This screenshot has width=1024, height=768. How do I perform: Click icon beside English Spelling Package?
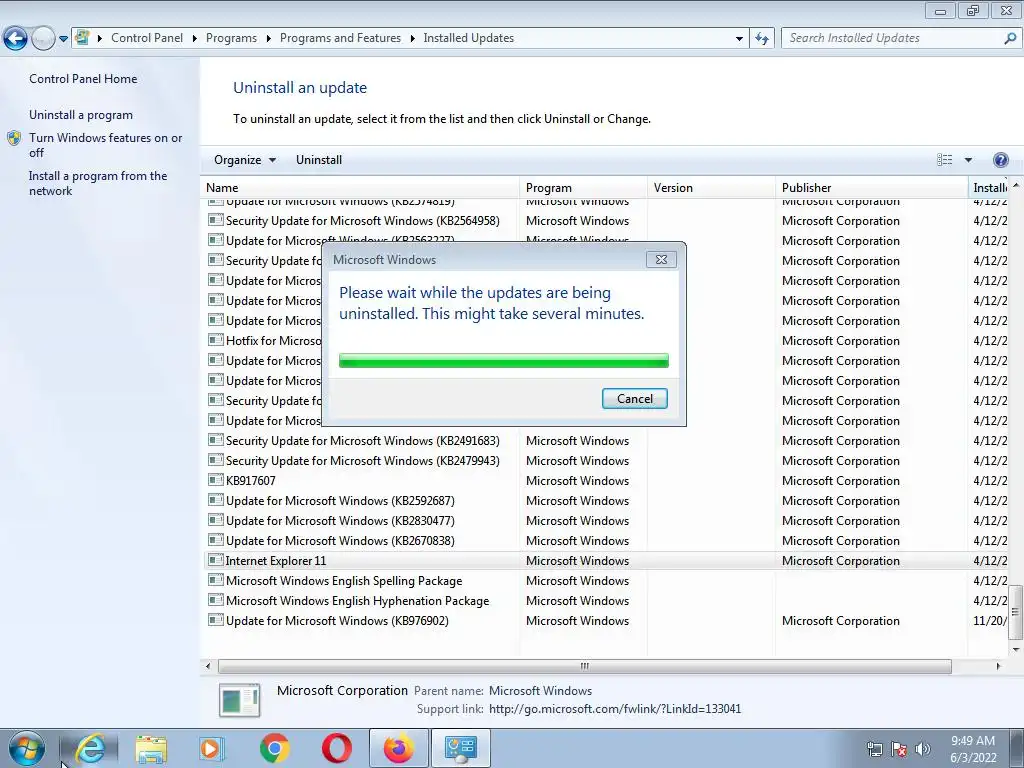point(216,580)
